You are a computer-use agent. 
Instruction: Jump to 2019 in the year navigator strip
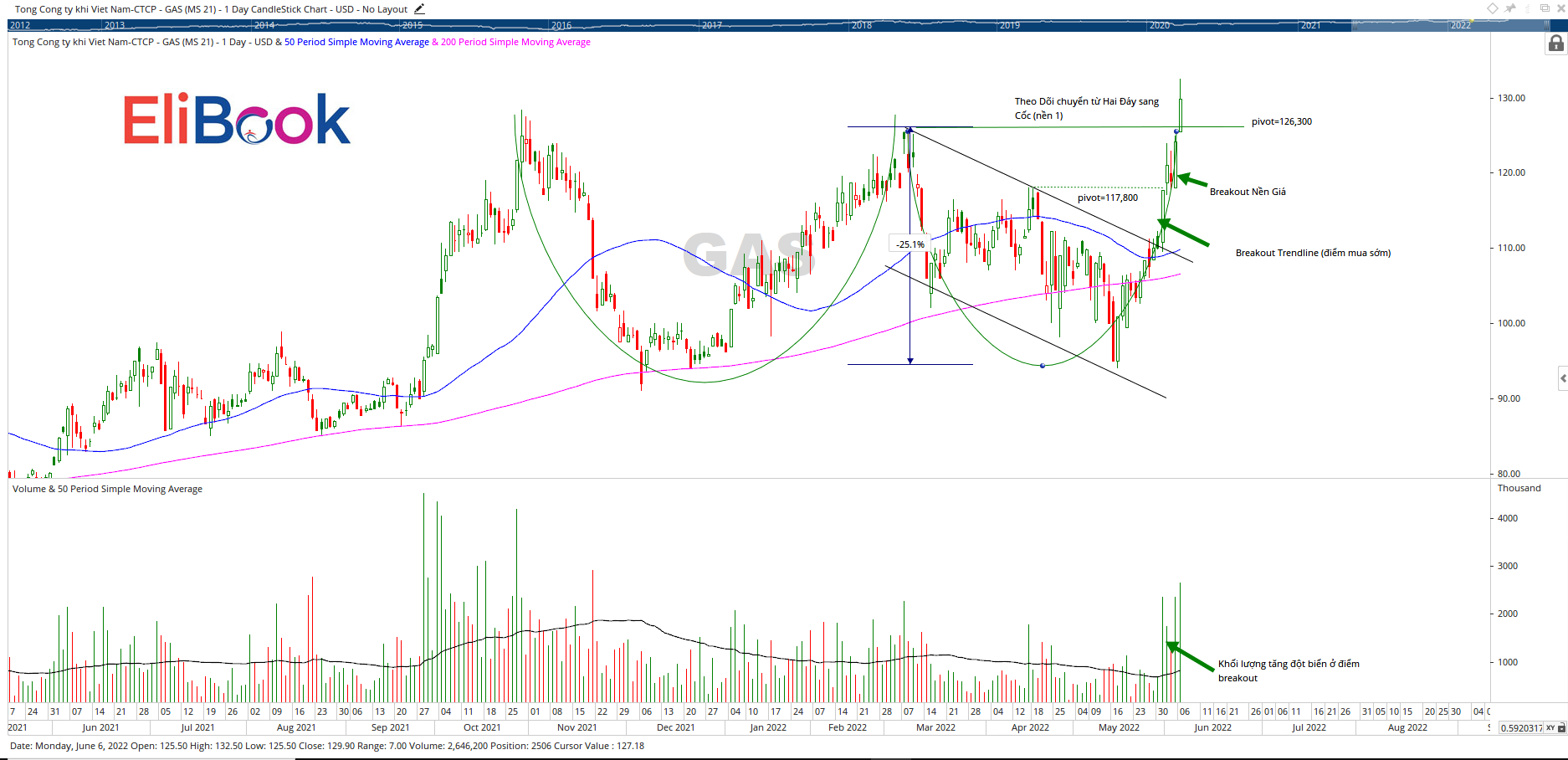click(x=1010, y=25)
